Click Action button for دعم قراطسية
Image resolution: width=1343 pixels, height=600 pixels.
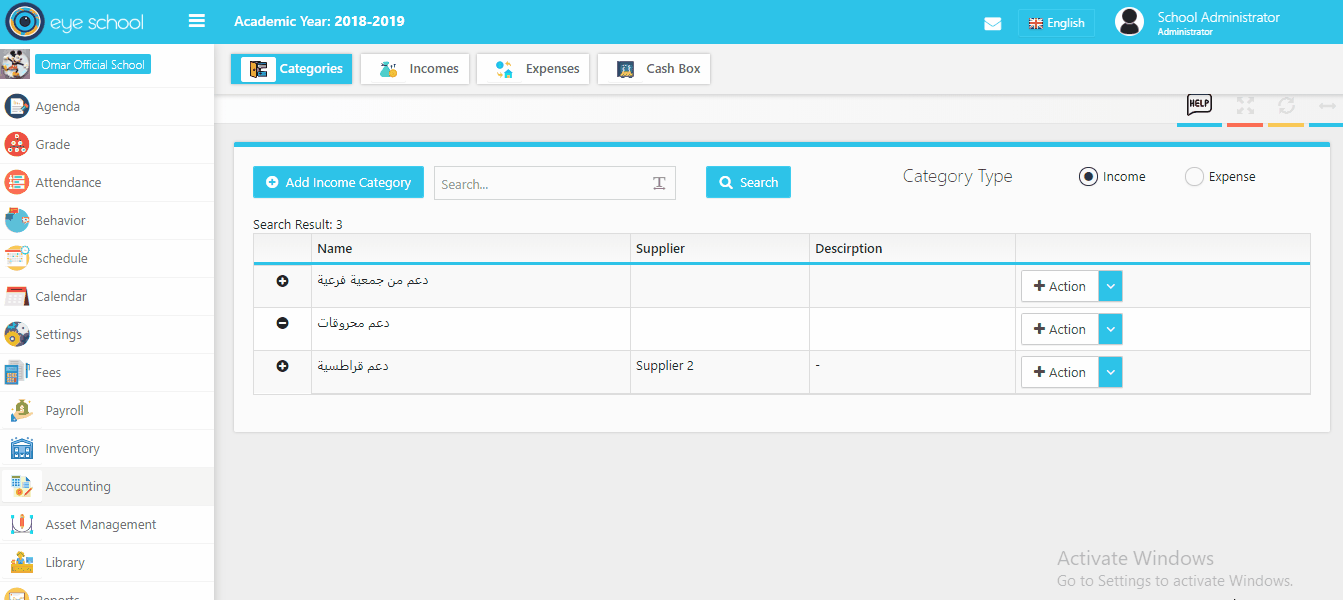1060,372
